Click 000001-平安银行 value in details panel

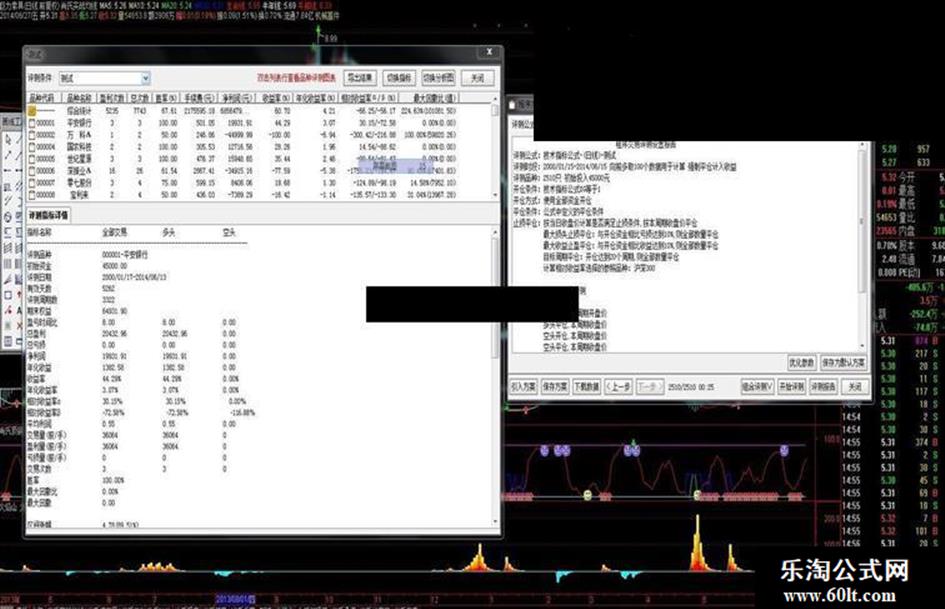(125, 255)
